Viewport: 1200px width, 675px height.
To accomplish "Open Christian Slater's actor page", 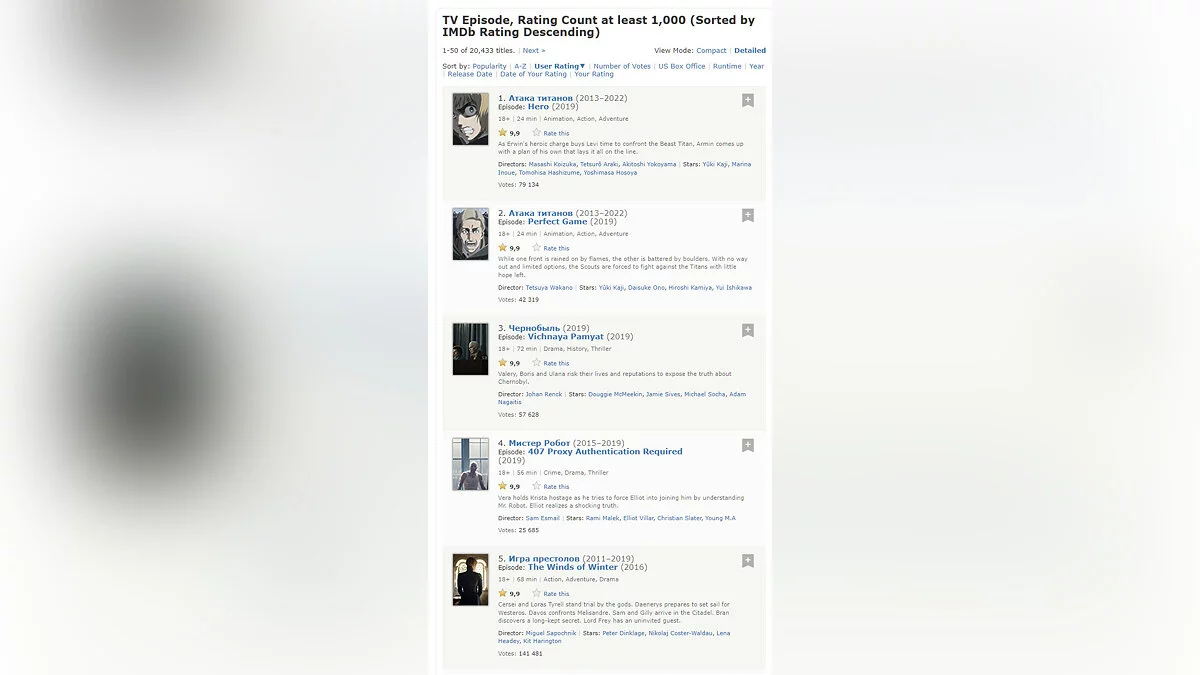I will tap(679, 518).
